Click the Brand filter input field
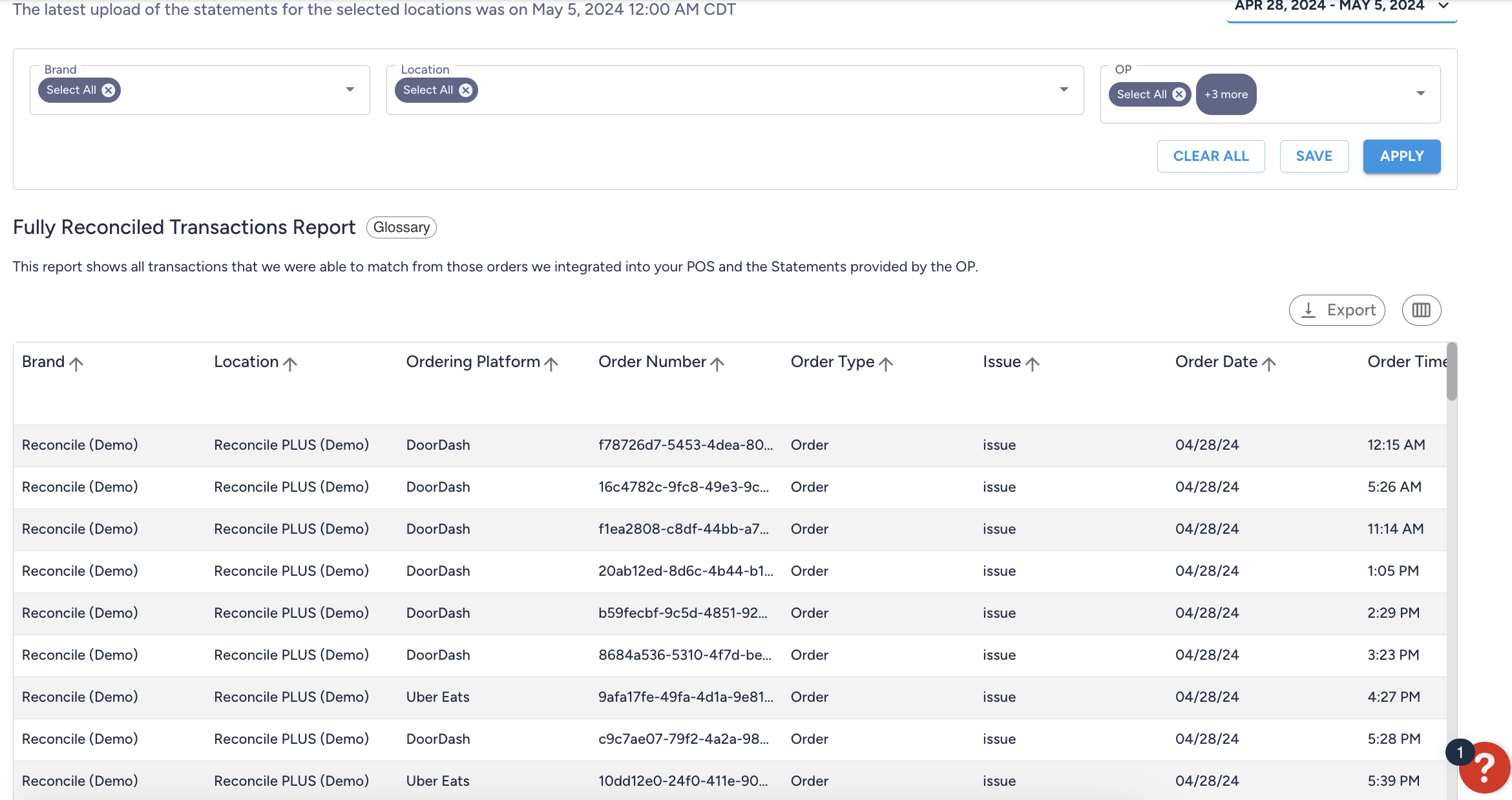This screenshot has height=800, width=1512. pos(200,90)
